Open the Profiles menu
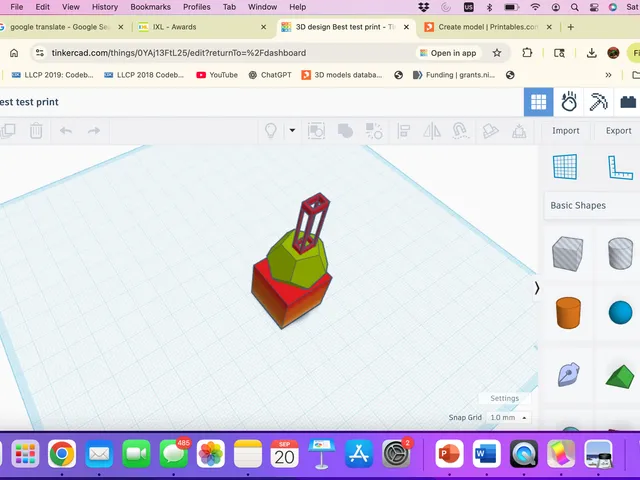The width and height of the screenshot is (640, 480). click(196, 7)
